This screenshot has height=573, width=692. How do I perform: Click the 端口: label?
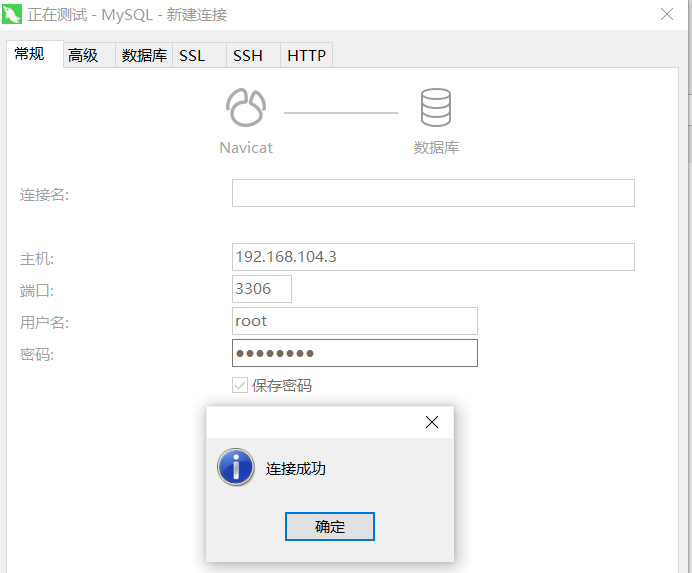coord(37,291)
